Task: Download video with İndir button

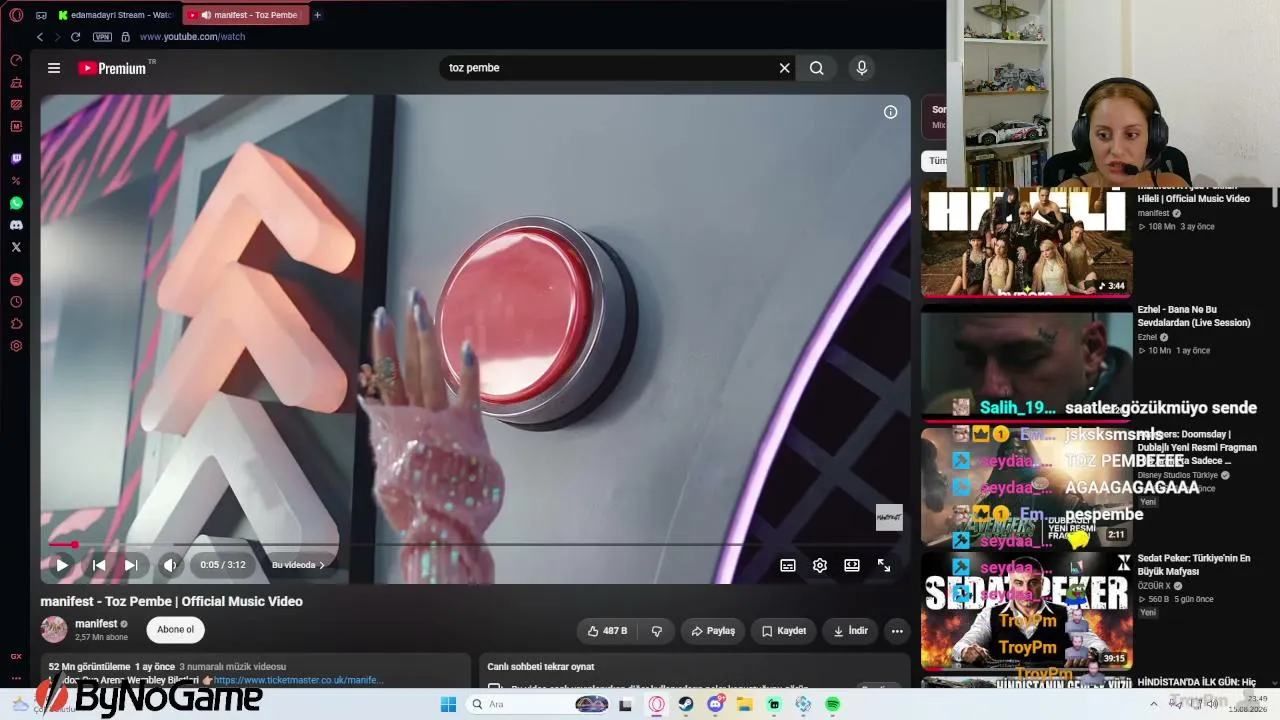Action: coord(850,631)
